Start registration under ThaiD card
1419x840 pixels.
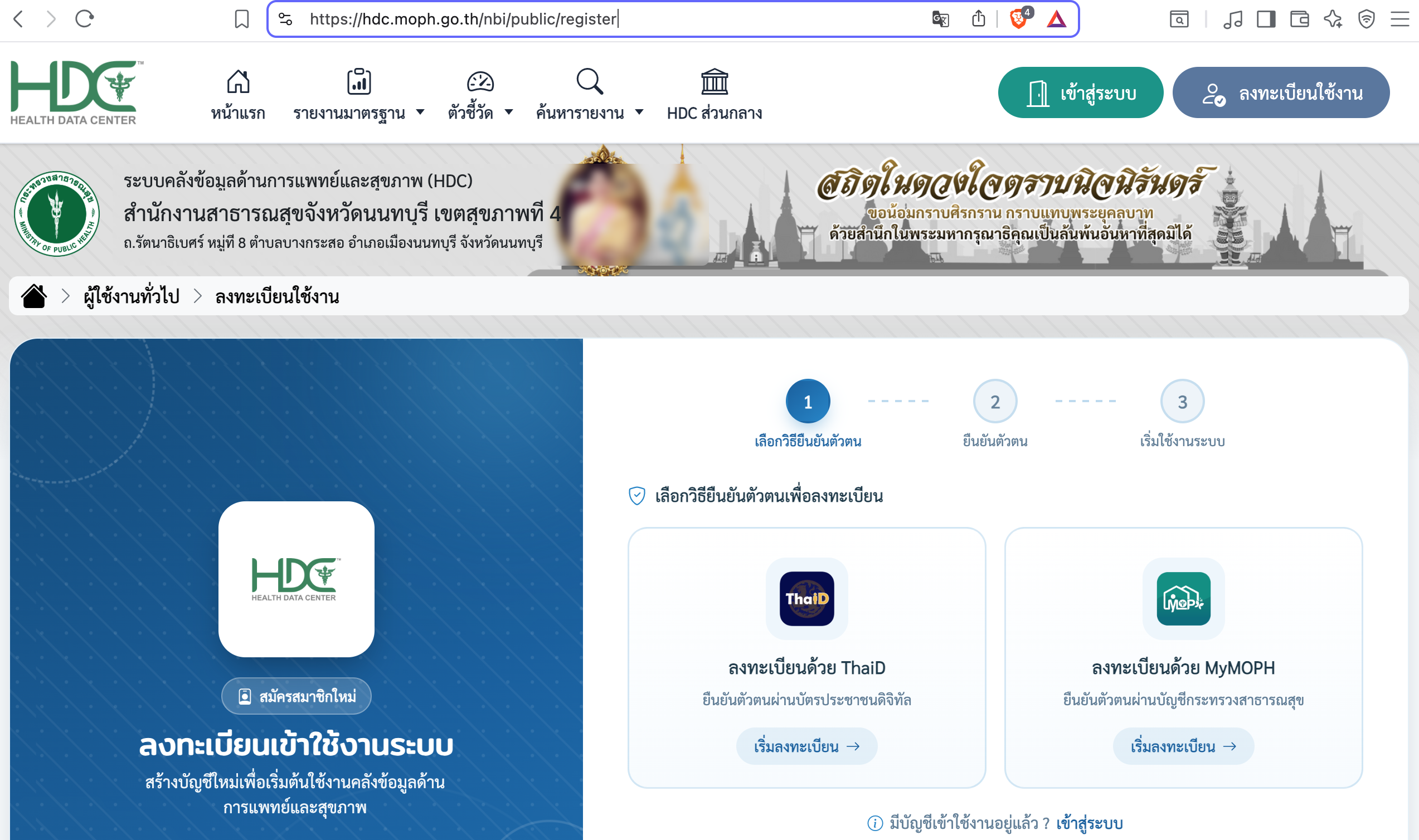pos(807,746)
